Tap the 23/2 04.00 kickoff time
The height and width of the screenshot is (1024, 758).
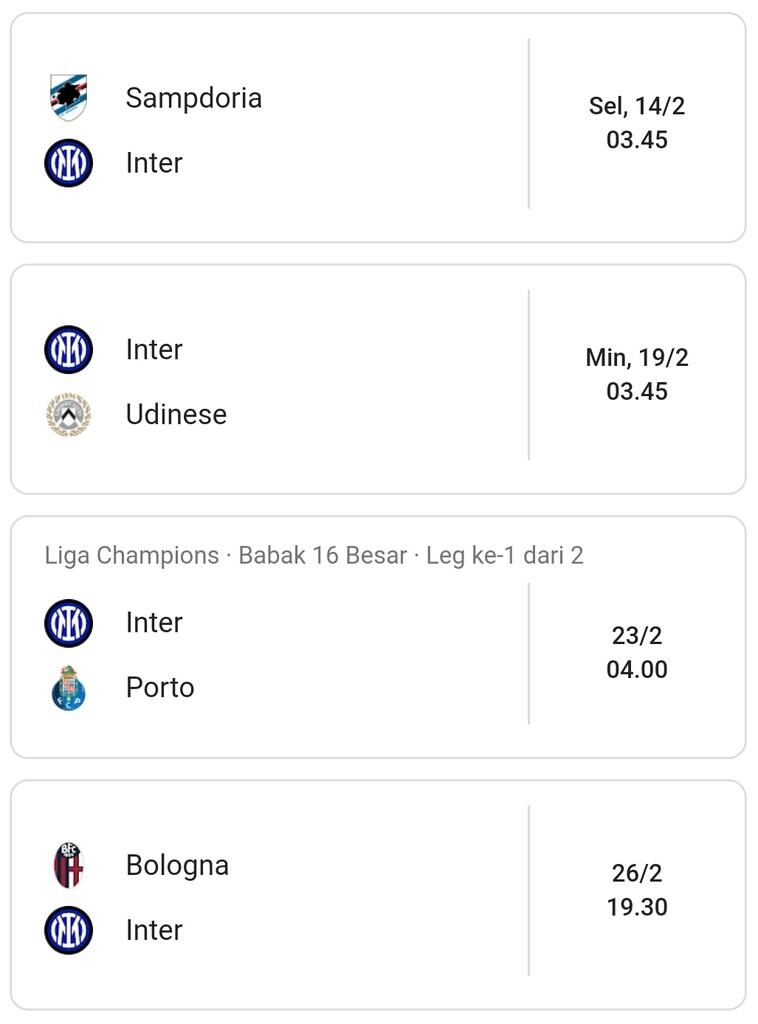click(637, 652)
